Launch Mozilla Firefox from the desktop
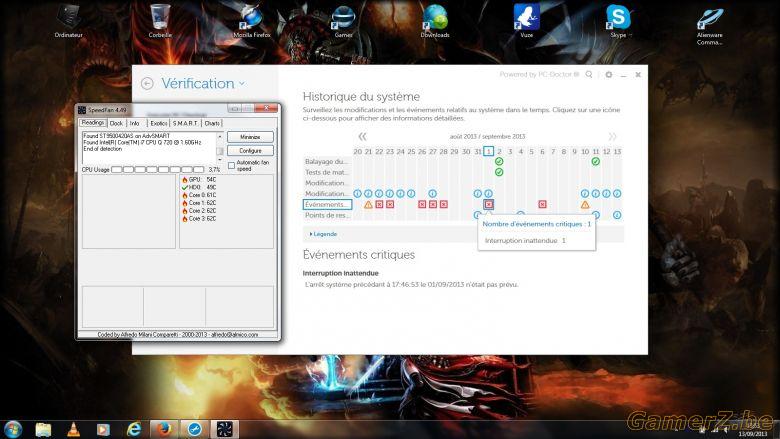Image resolution: width=780 pixels, height=439 pixels. (x=252, y=21)
